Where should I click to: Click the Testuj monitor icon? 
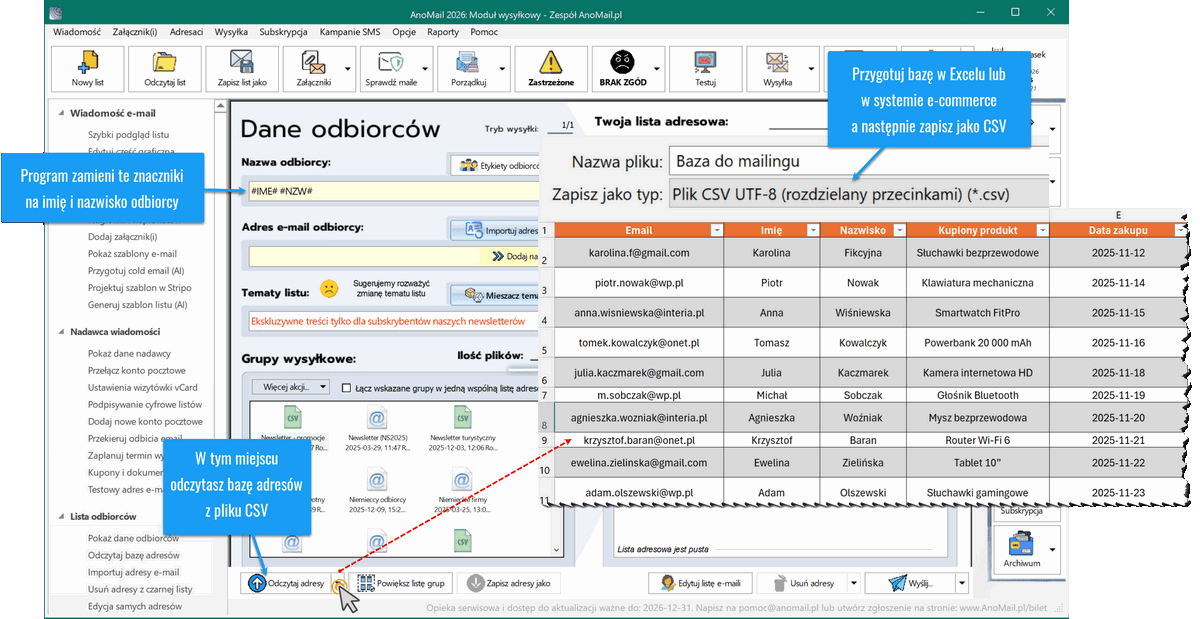click(x=705, y=63)
